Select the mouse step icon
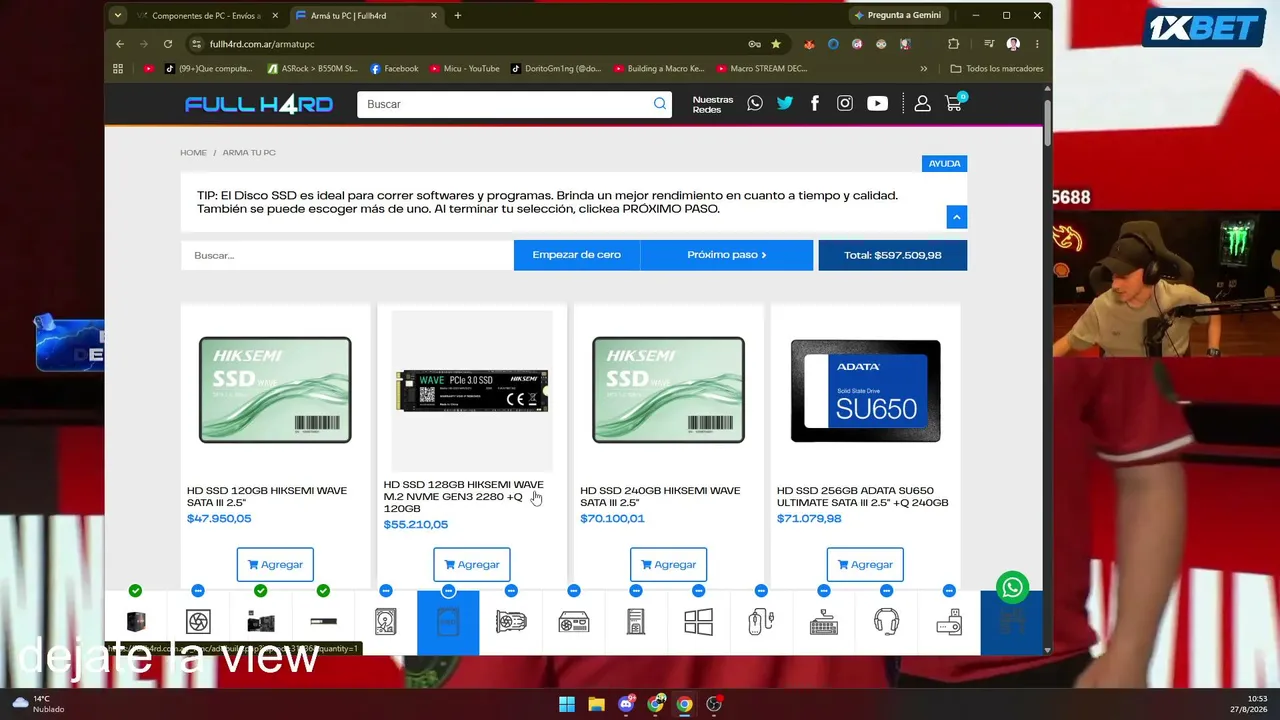The image size is (1280, 720). 761,622
